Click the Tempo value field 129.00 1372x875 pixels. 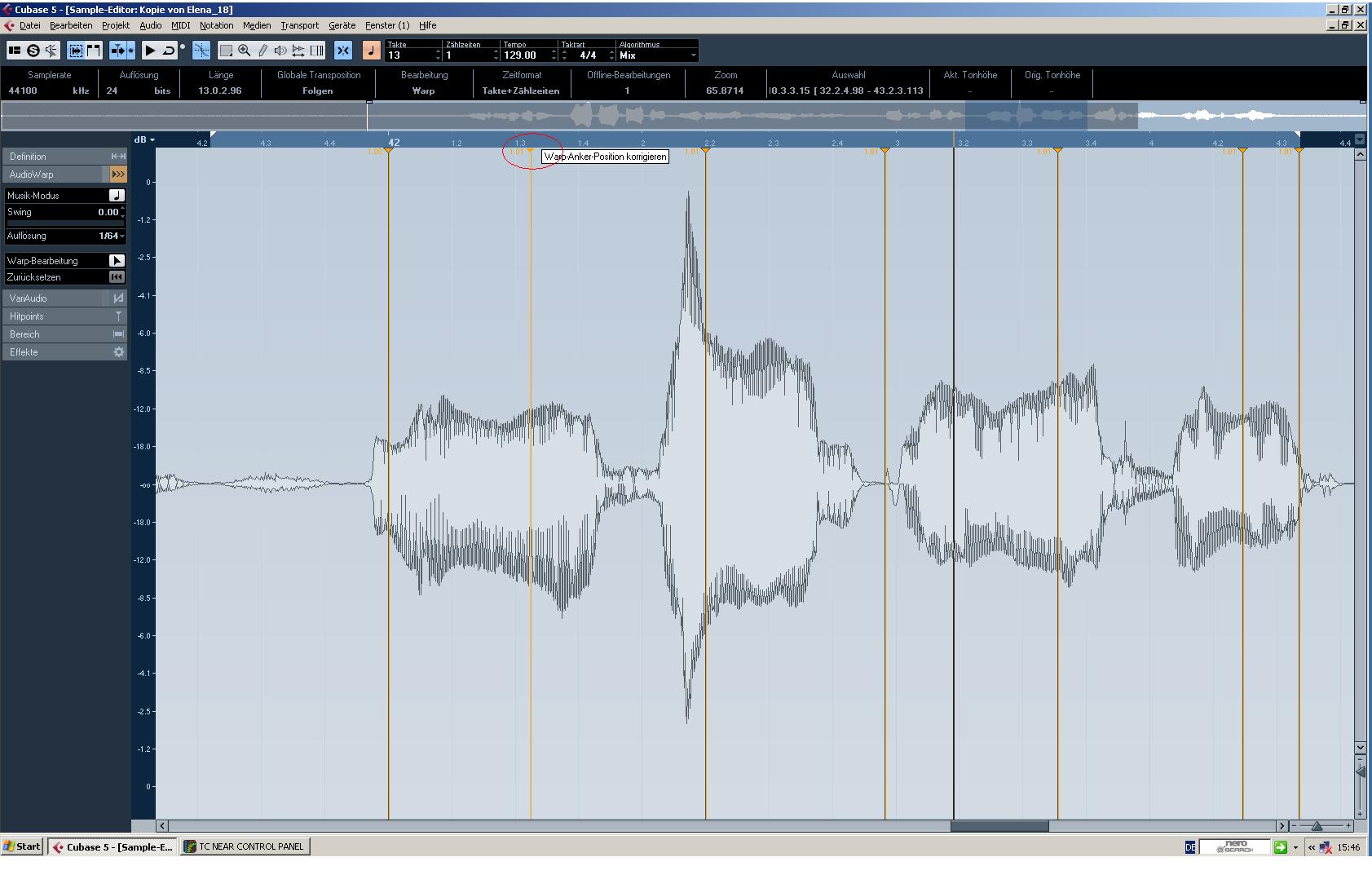point(522,55)
